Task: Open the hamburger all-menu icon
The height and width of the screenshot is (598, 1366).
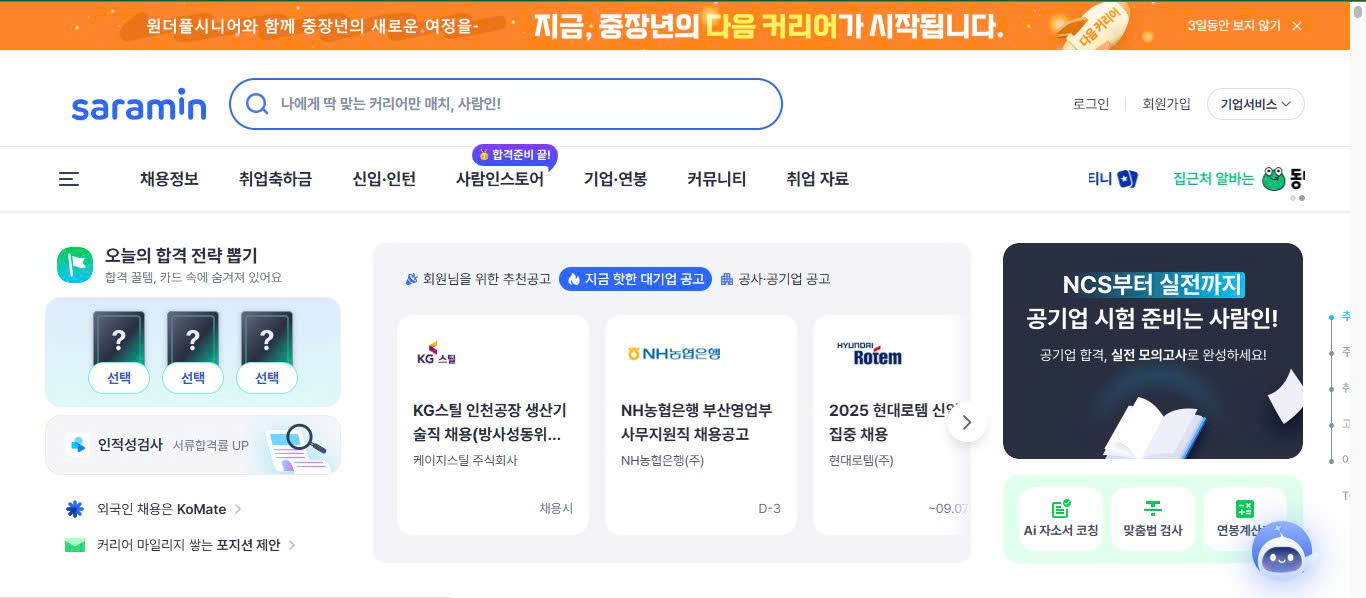Action: [x=69, y=179]
